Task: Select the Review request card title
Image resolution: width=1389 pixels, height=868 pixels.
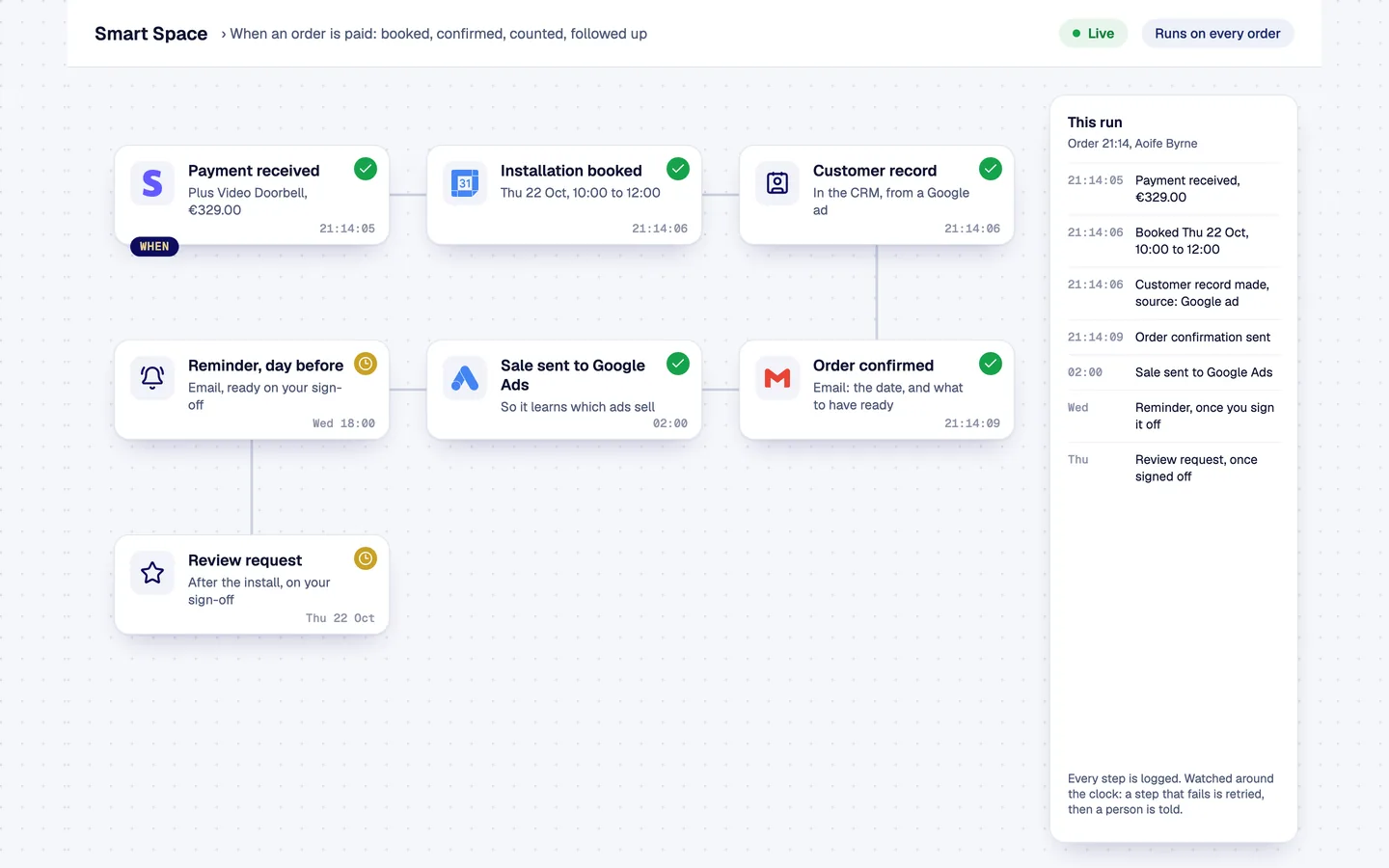Action: click(245, 560)
